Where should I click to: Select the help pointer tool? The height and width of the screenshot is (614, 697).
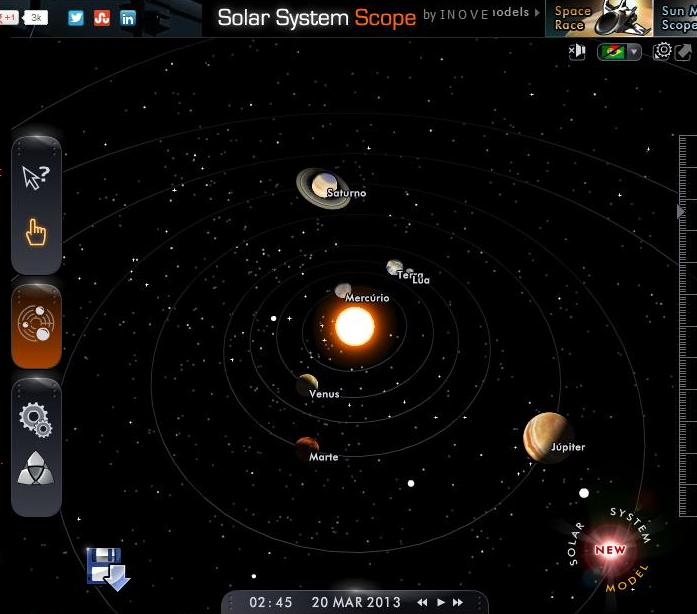[36, 177]
